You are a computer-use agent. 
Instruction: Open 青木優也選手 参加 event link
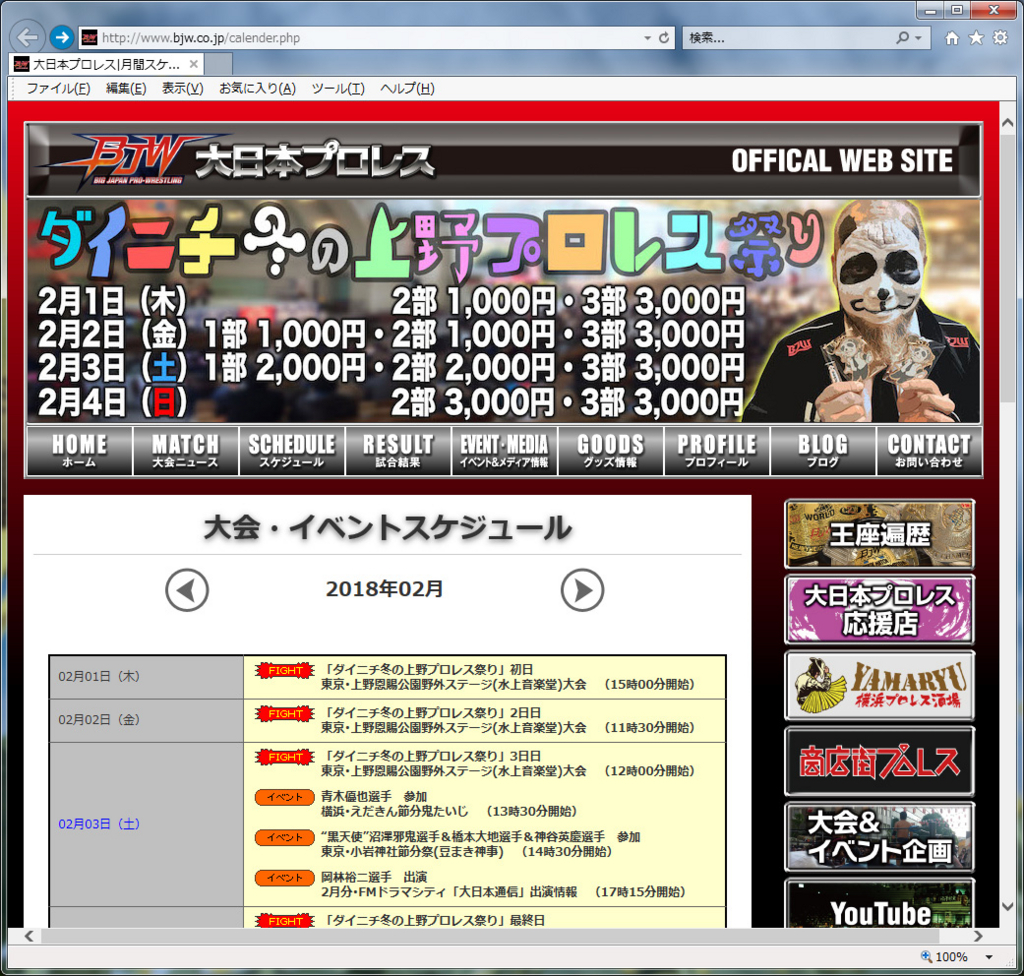pyautogui.click(x=374, y=796)
